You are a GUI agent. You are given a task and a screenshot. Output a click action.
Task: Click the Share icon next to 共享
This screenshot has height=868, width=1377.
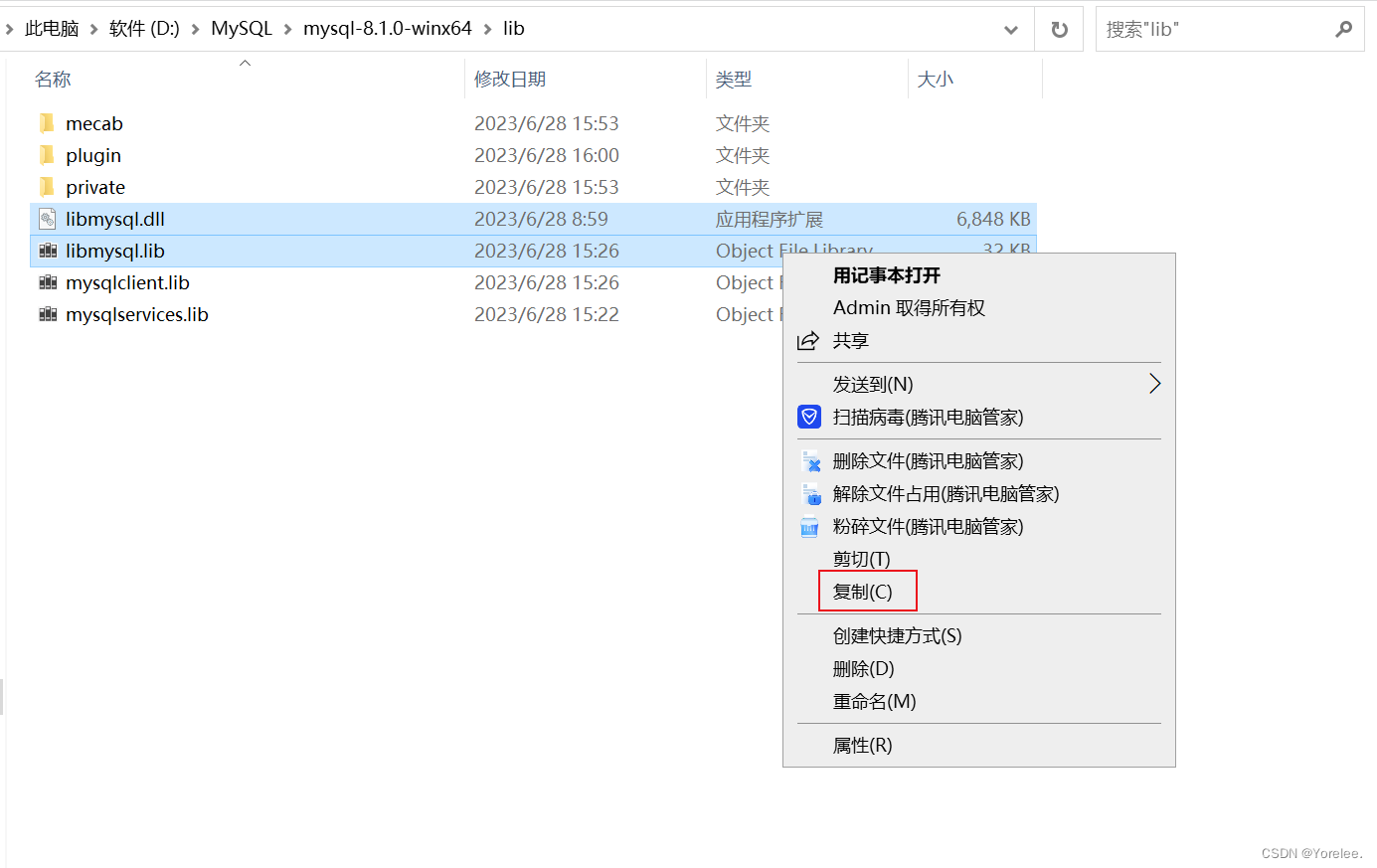[x=809, y=341]
